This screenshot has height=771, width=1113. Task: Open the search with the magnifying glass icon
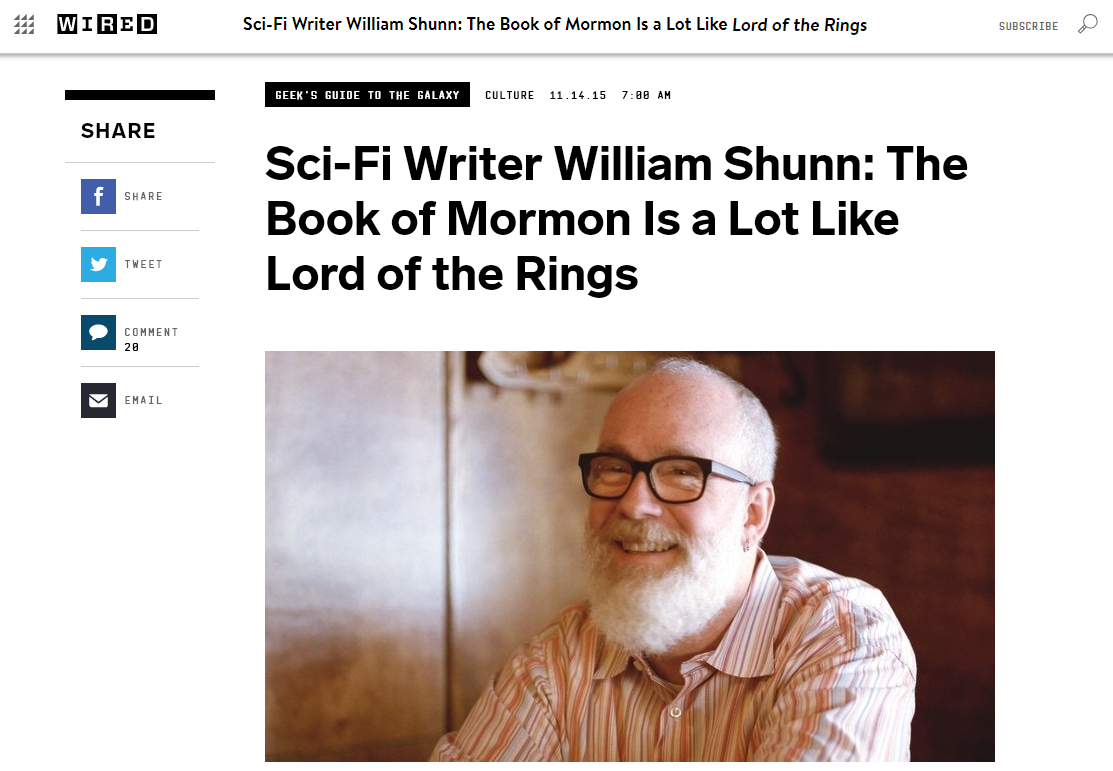[1088, 23]
